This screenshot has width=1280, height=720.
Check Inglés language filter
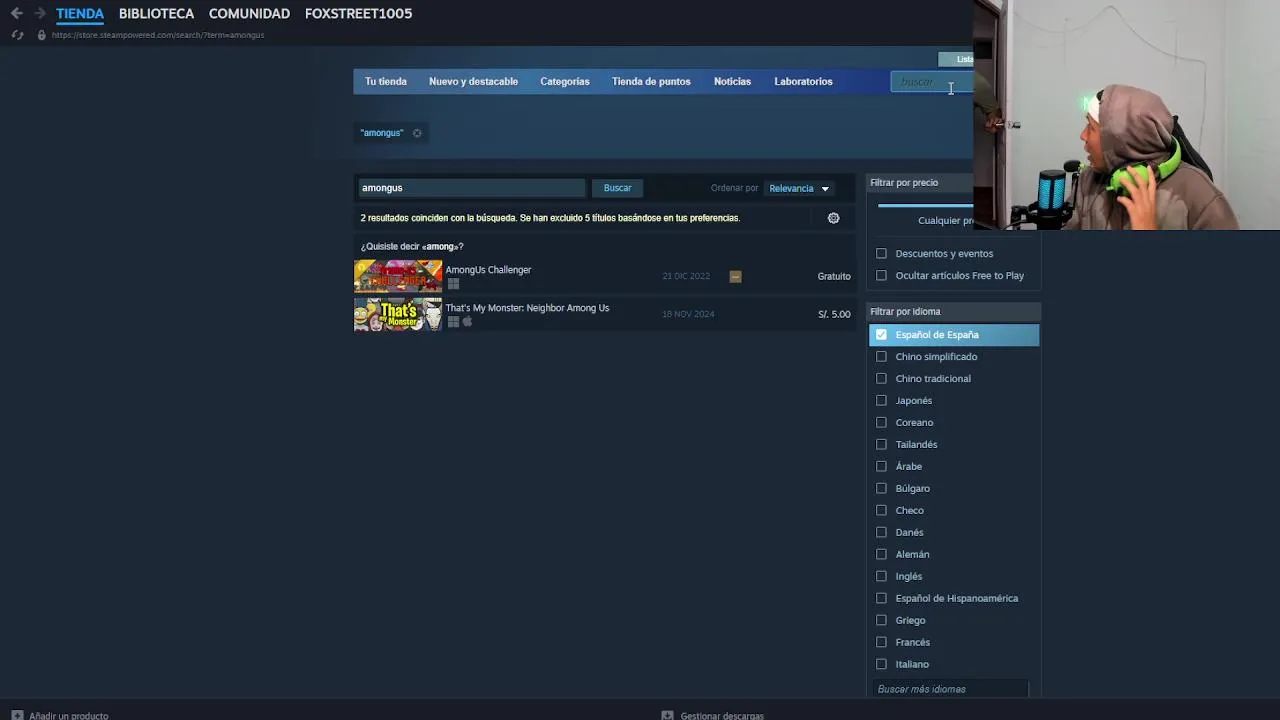click(881, 577)
